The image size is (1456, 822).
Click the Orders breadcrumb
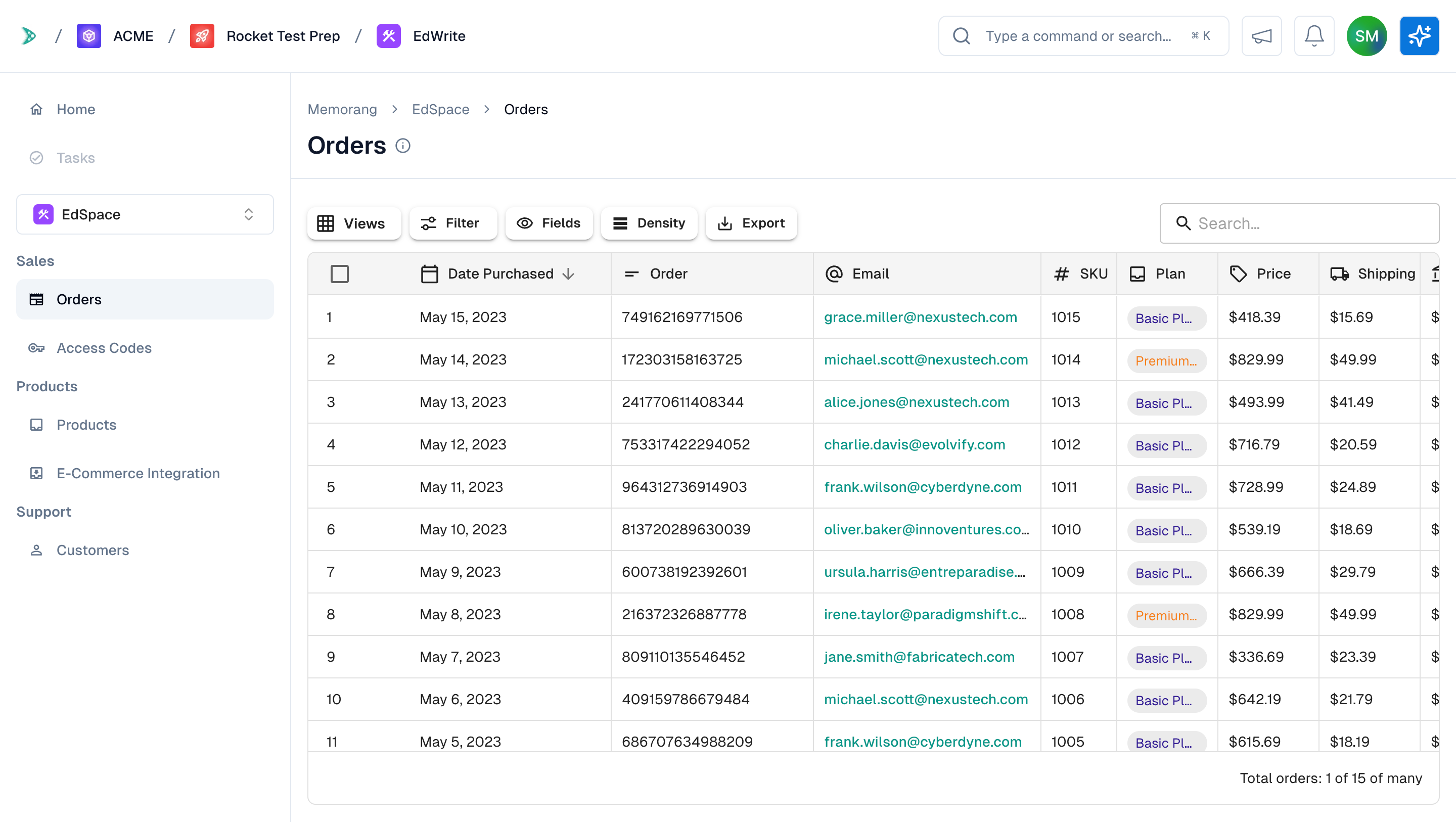tap(526, 109)
